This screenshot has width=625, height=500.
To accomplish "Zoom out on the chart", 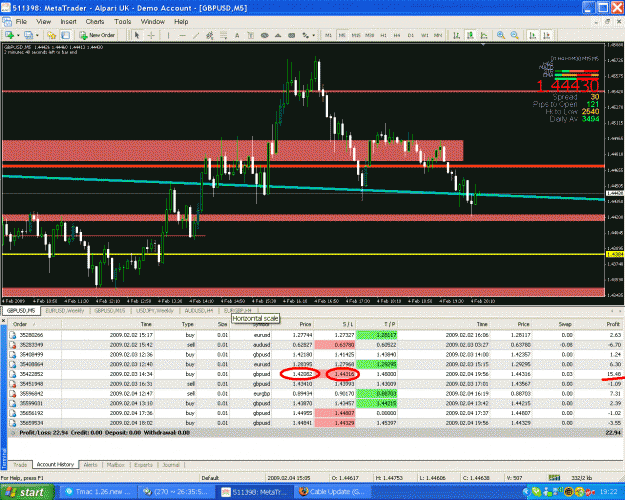I will click(515, 35).
